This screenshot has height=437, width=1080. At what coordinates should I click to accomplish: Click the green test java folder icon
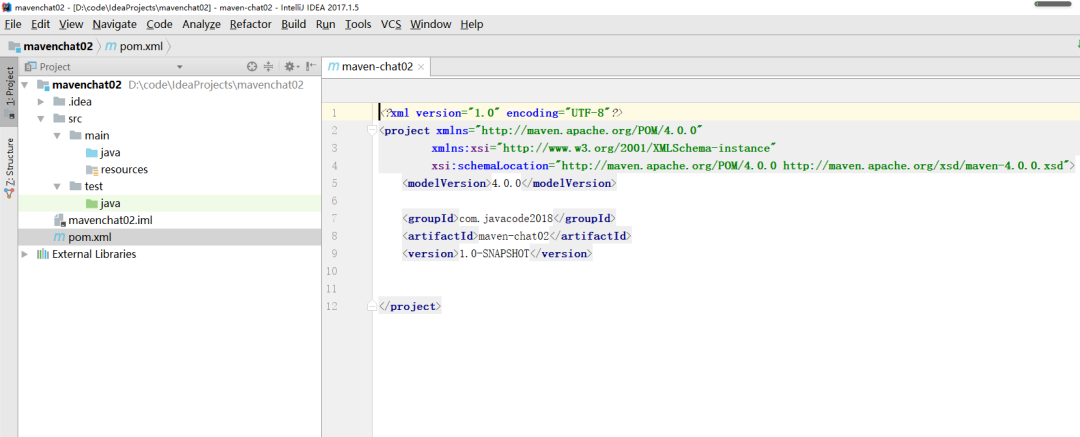tap(92, 203)
